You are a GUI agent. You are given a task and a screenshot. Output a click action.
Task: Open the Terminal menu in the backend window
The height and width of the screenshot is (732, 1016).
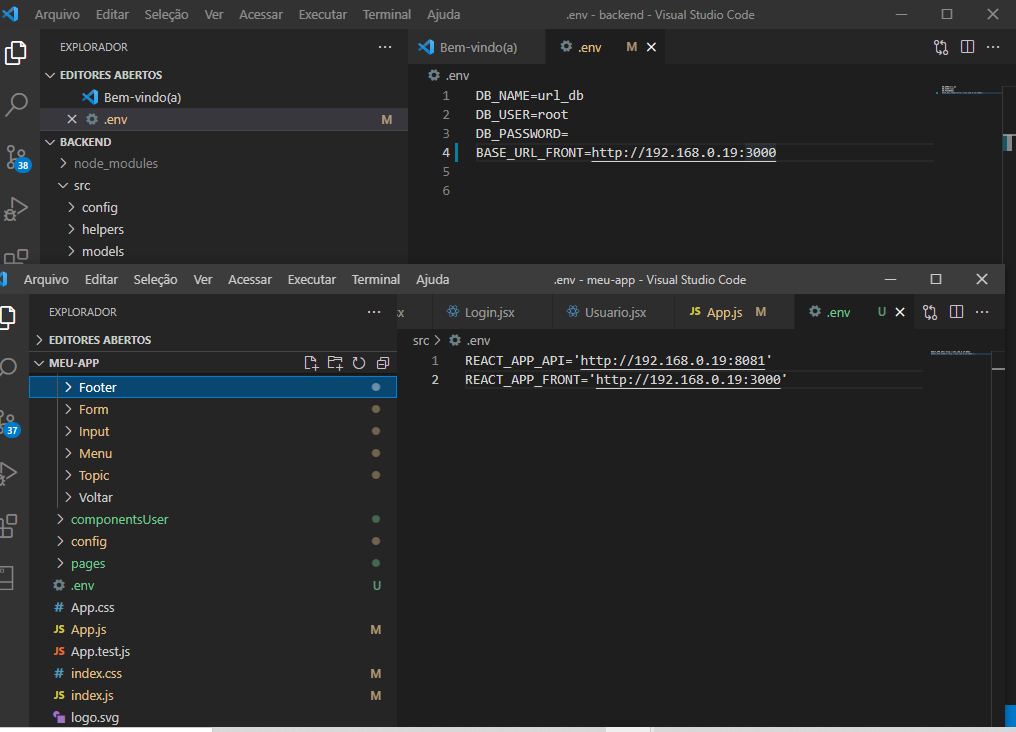coord(386,14)
